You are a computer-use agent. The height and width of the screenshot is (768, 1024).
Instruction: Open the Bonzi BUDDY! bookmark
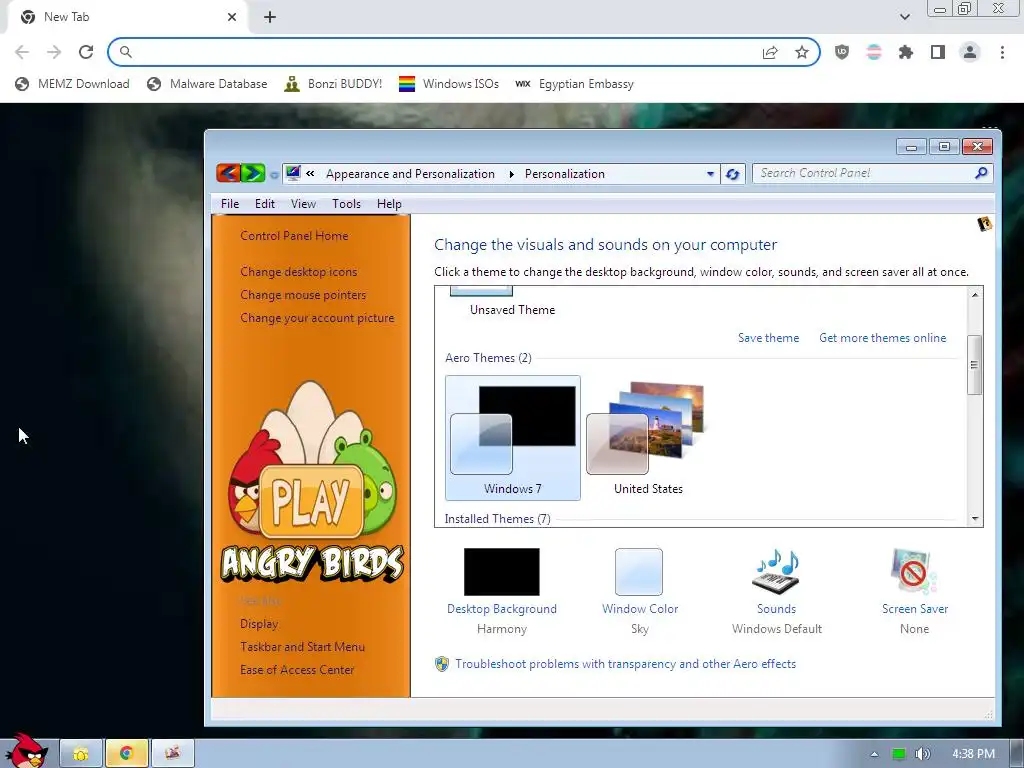pos(333,84)
